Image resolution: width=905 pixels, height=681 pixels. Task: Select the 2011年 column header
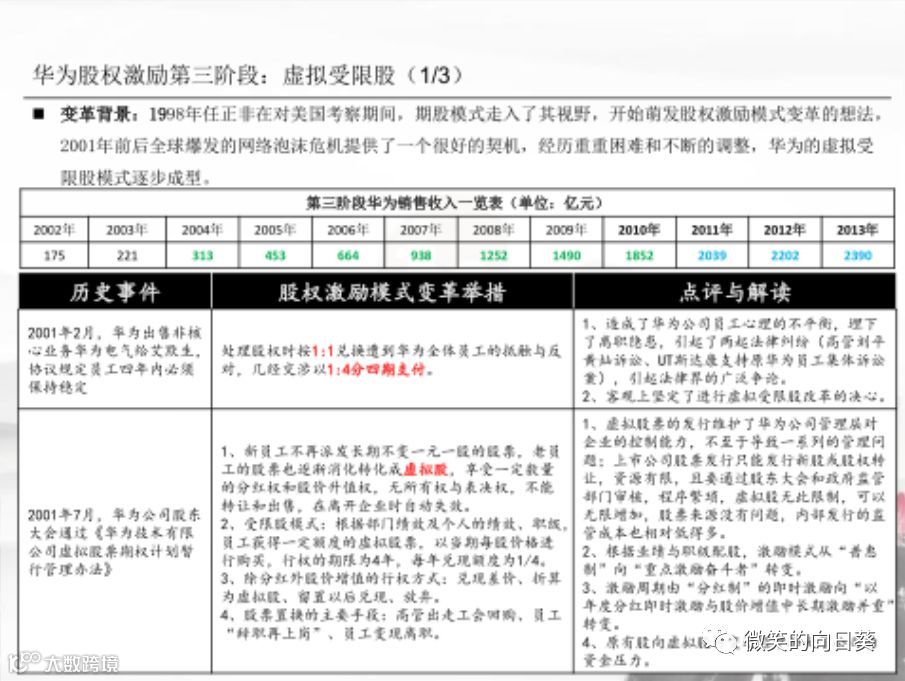(x=712, y=230)
